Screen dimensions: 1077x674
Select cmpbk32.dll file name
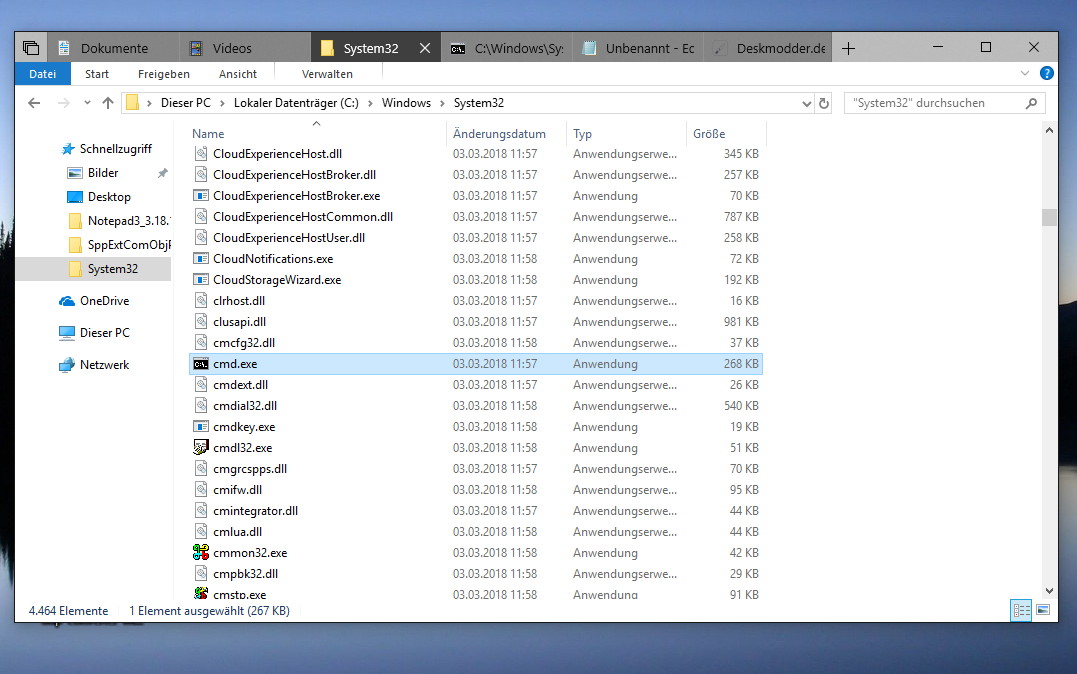(245, 574)
